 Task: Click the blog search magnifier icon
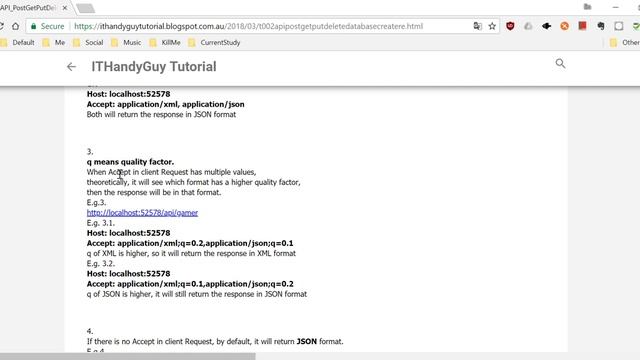click(x=560, y=63)
